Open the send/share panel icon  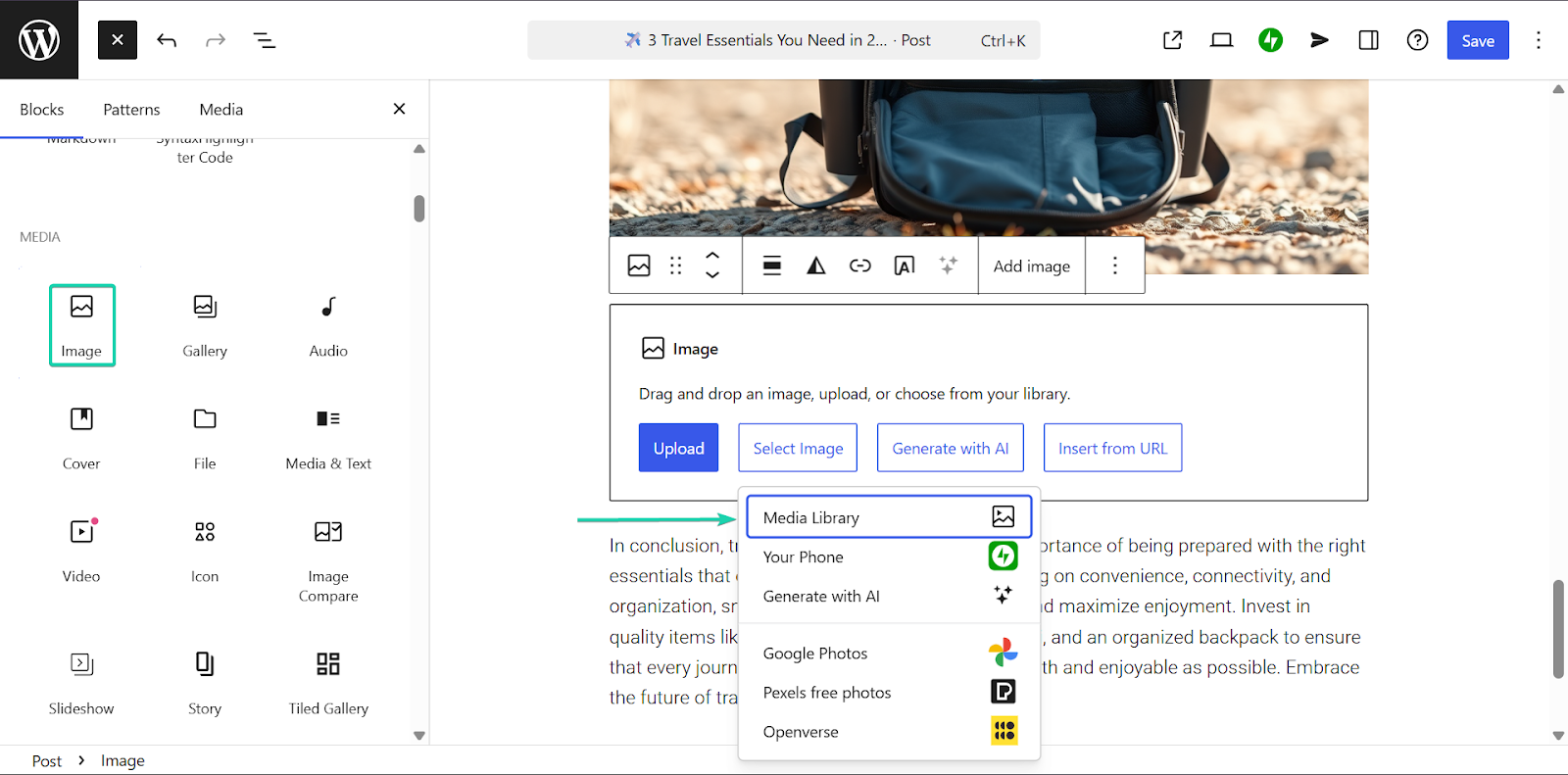(1320, 40)
